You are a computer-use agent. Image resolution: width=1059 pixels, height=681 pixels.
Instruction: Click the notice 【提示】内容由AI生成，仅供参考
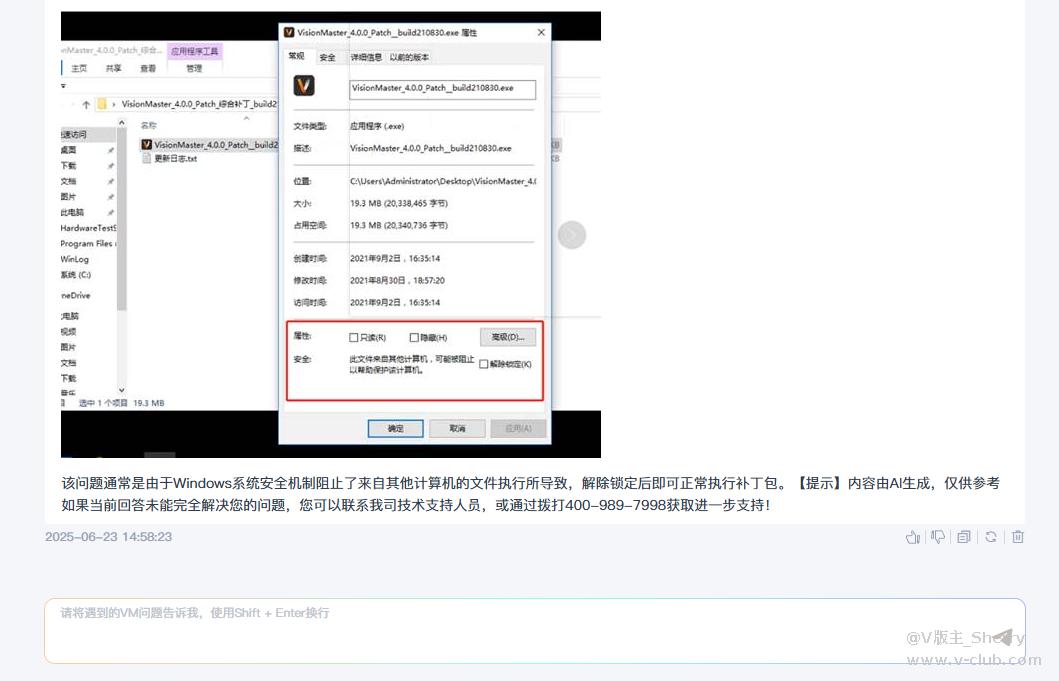coord(896,484)
